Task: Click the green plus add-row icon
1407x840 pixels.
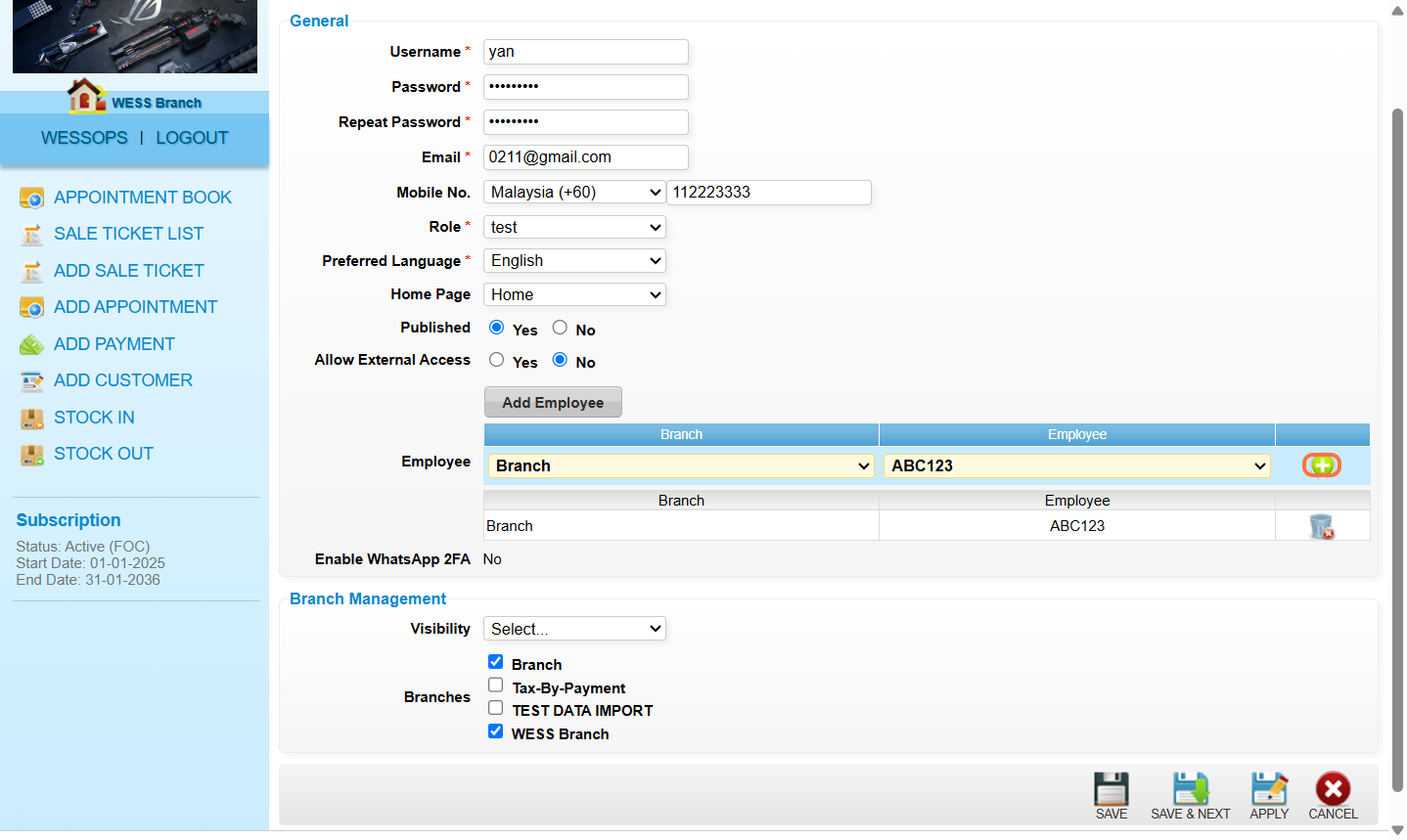Action: (x=1322, y=465)
